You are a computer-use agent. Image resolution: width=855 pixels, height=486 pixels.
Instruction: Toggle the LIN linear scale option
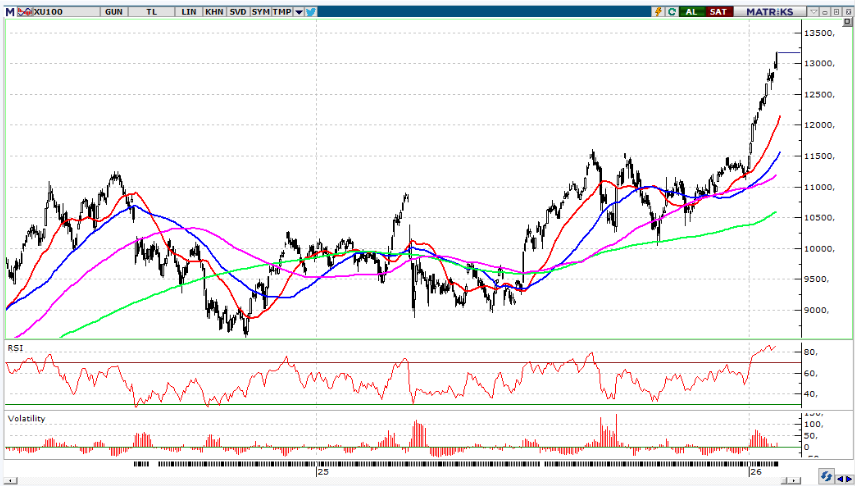(x=190, y=11)
